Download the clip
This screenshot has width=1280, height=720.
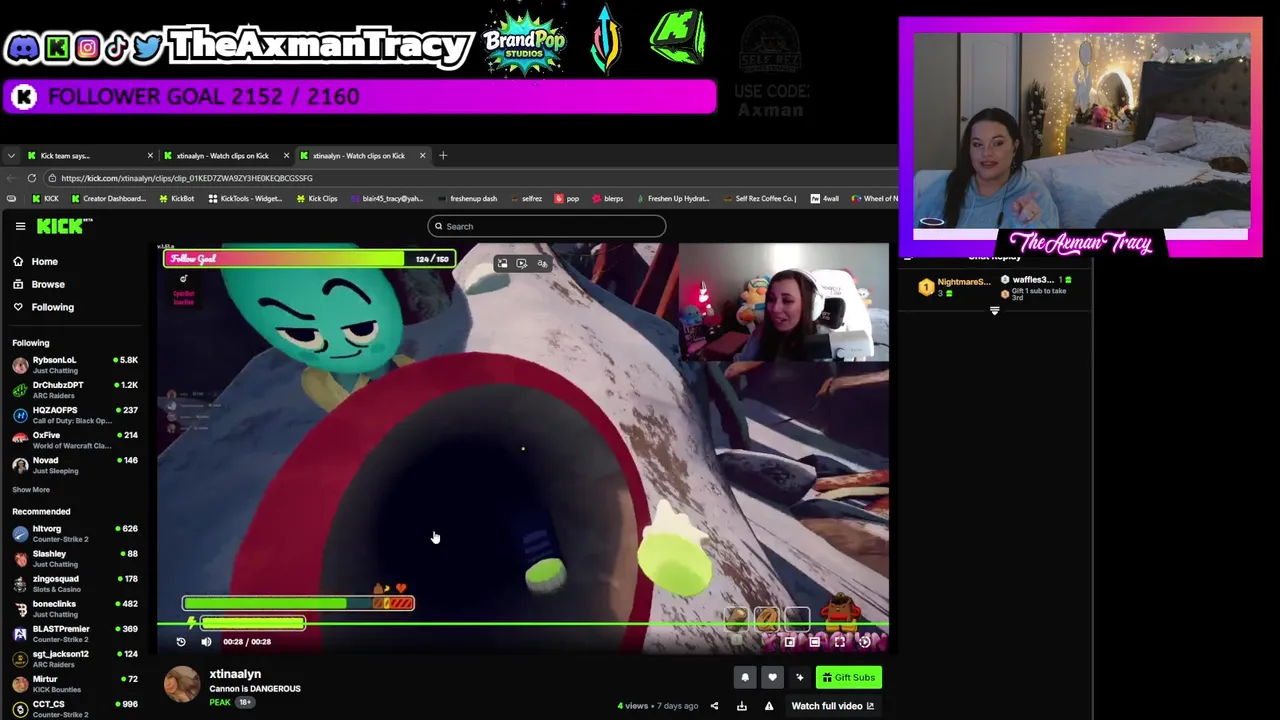click(x=742, y=706)
